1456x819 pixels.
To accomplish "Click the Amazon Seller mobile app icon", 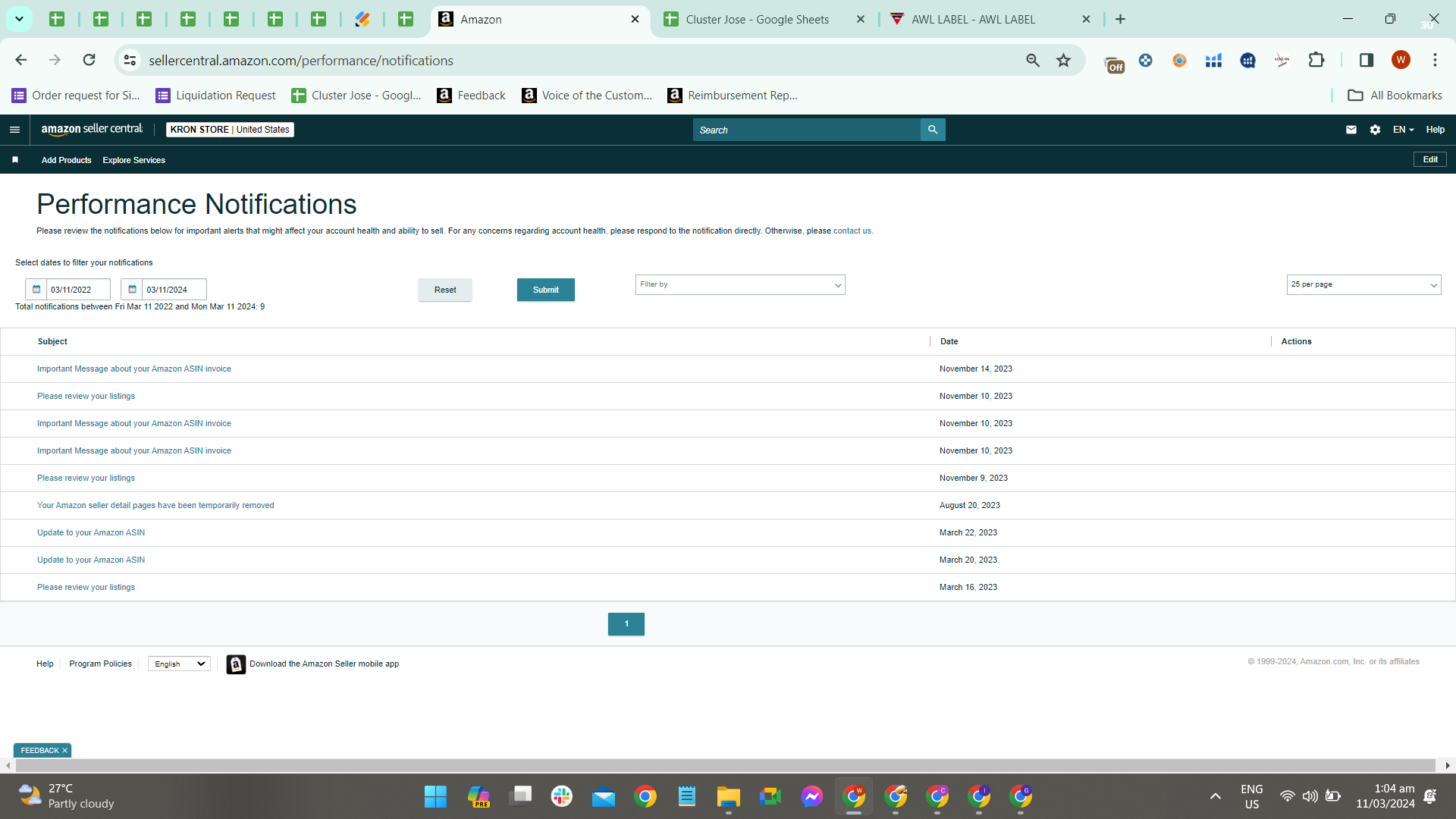I will click(236, 664).
